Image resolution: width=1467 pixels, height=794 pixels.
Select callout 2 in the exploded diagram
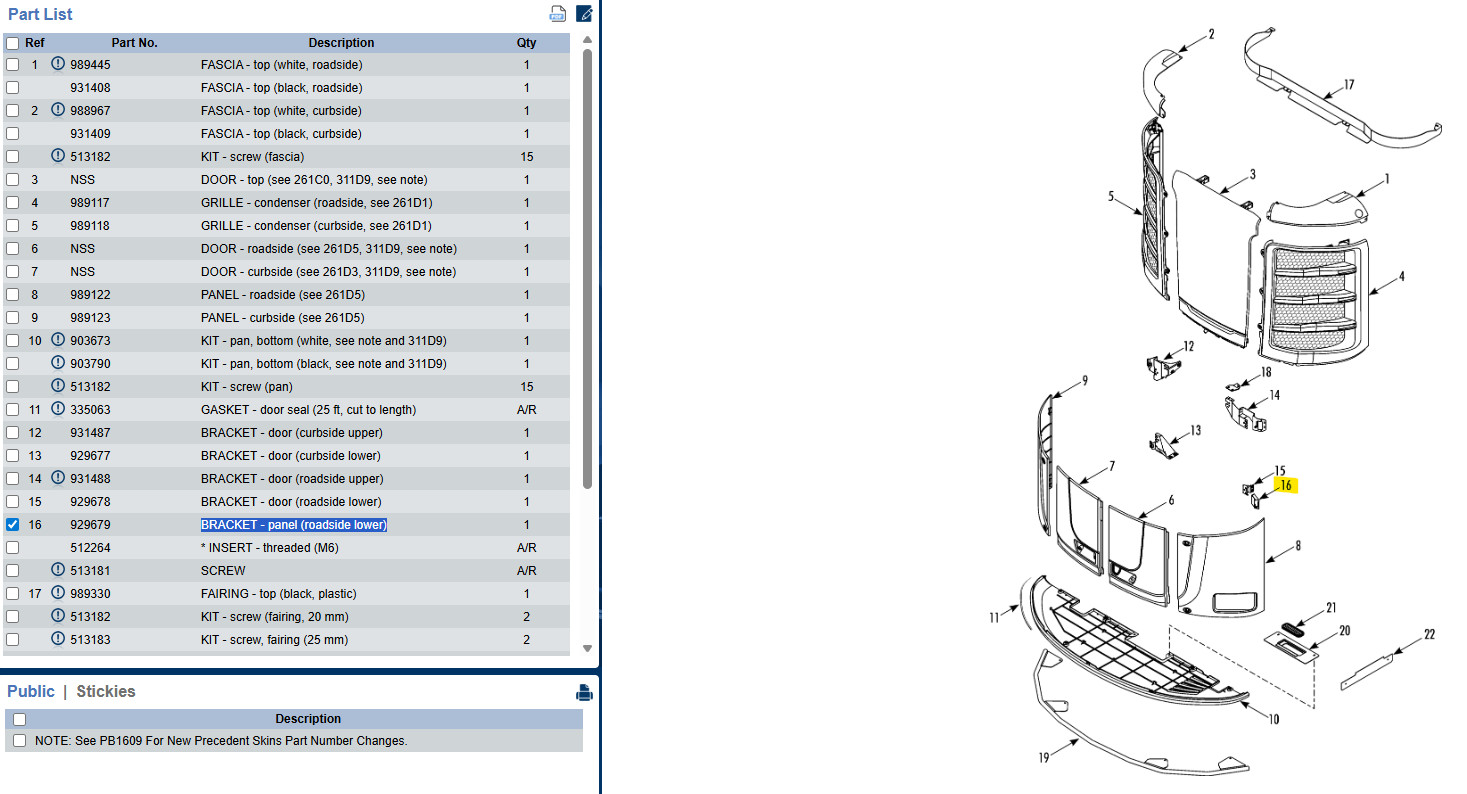tap(1211, 34)
